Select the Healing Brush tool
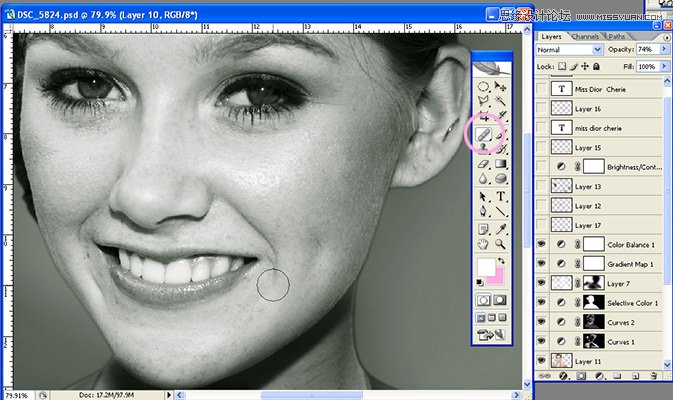The image size is (673, 400). coord(484,135)
